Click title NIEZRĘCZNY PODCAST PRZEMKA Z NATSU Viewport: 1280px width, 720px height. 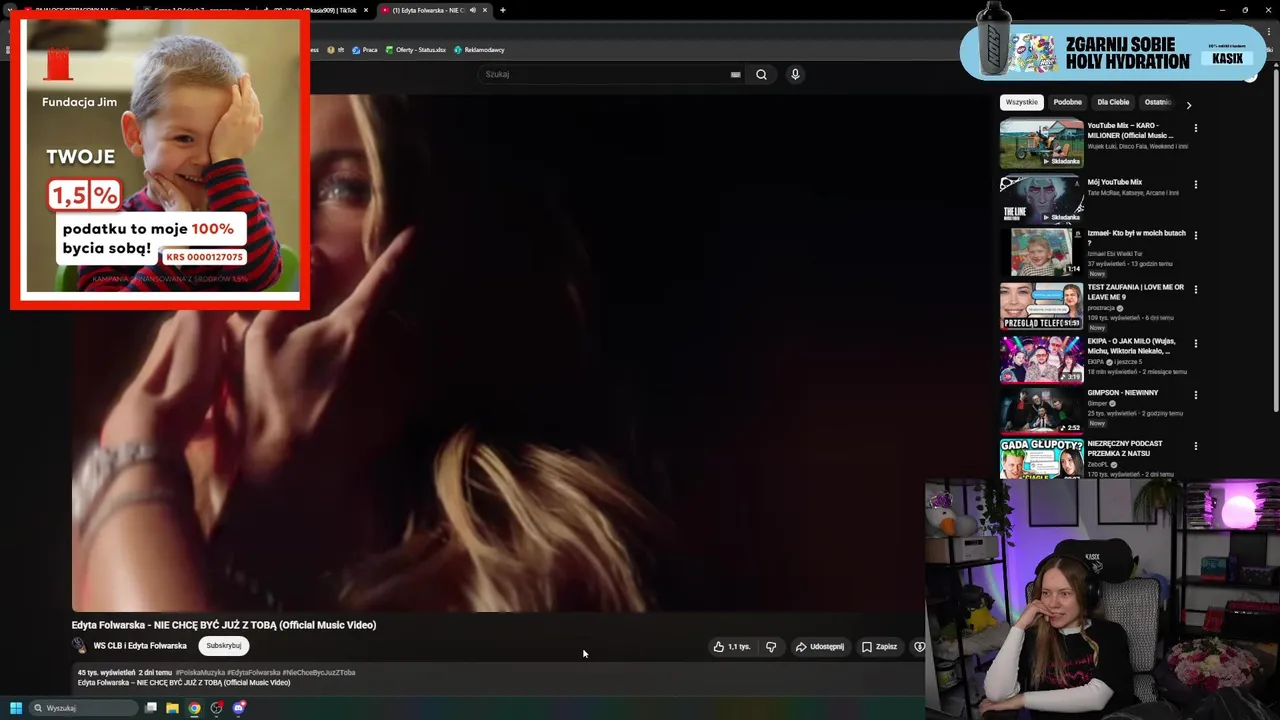[1125, 448]
